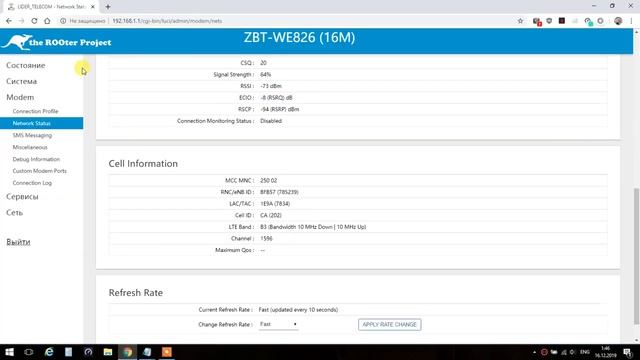The width and height of the screenshot is (640, 360).
Task: Click the browser address bar URL
Action: tap(167, 21)
